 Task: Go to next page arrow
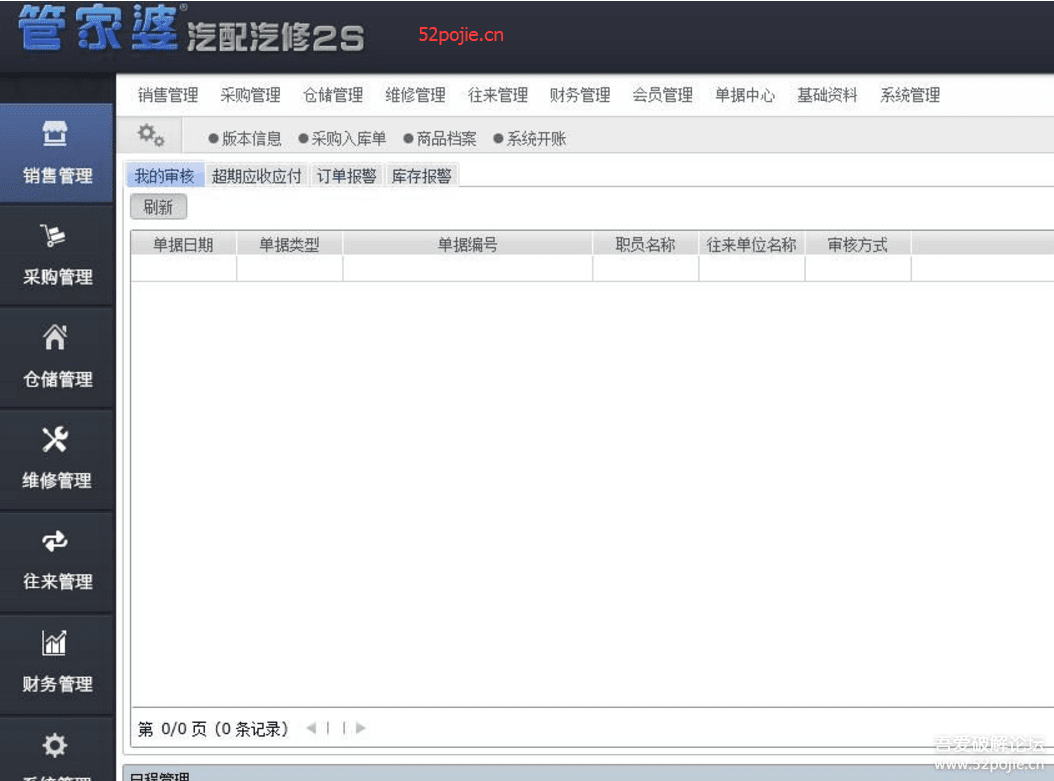pyautogui.click(x=360, y=728)
